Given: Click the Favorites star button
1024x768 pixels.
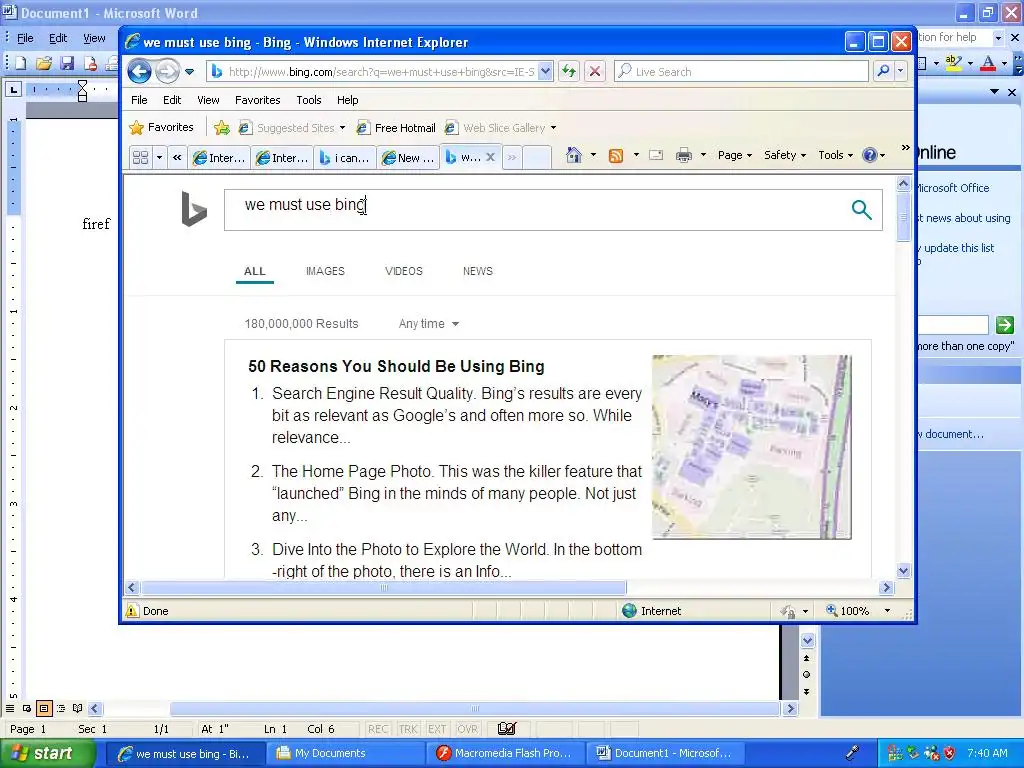Looking at the screenshot, I should coord(162,127).
